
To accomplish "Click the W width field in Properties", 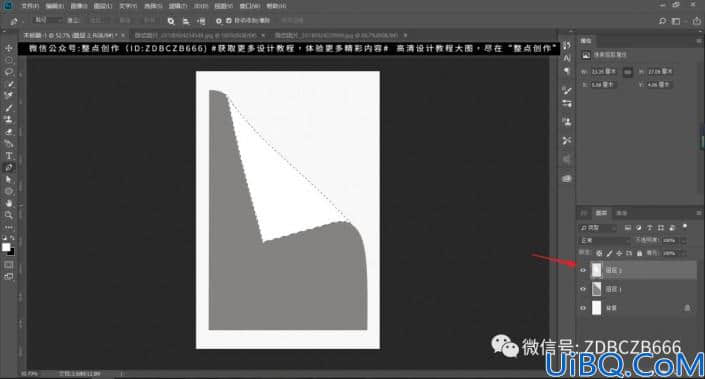I will click(x=604, y=72).
